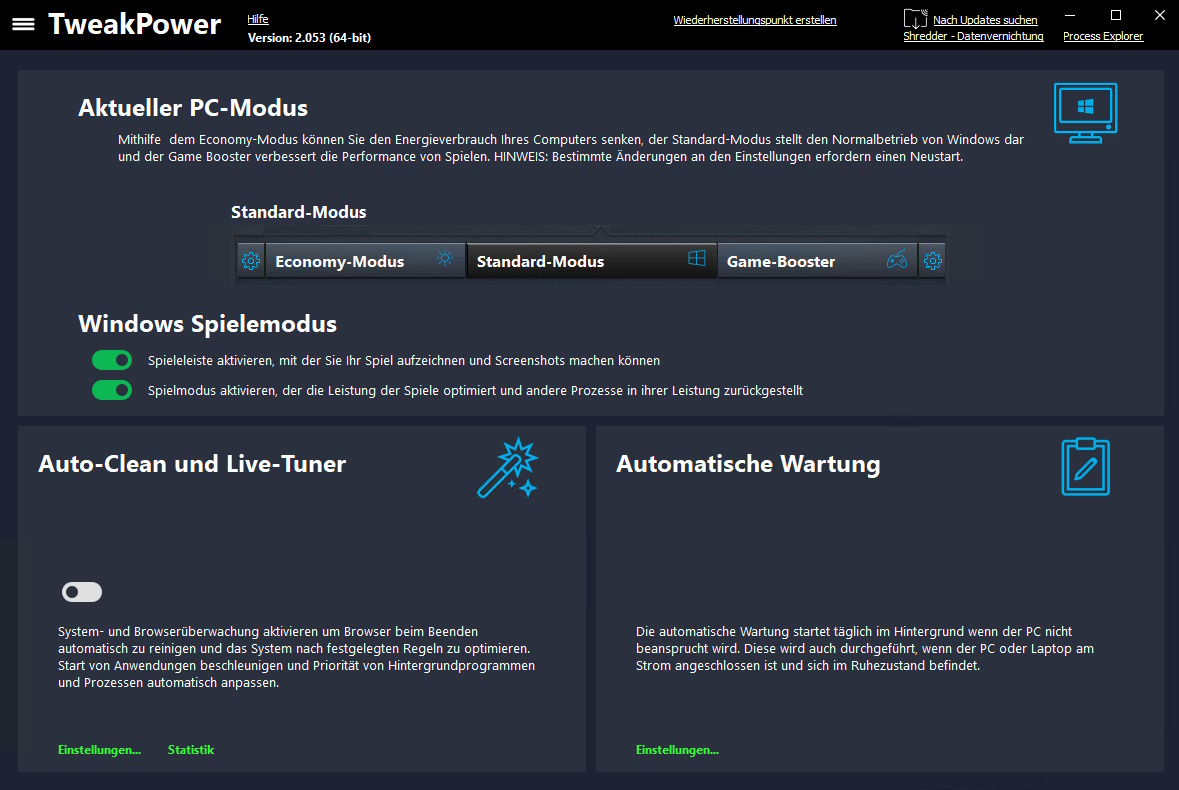Open Game-Booster settings gear icon
1179x790 pixels.
tap(932, 262)
